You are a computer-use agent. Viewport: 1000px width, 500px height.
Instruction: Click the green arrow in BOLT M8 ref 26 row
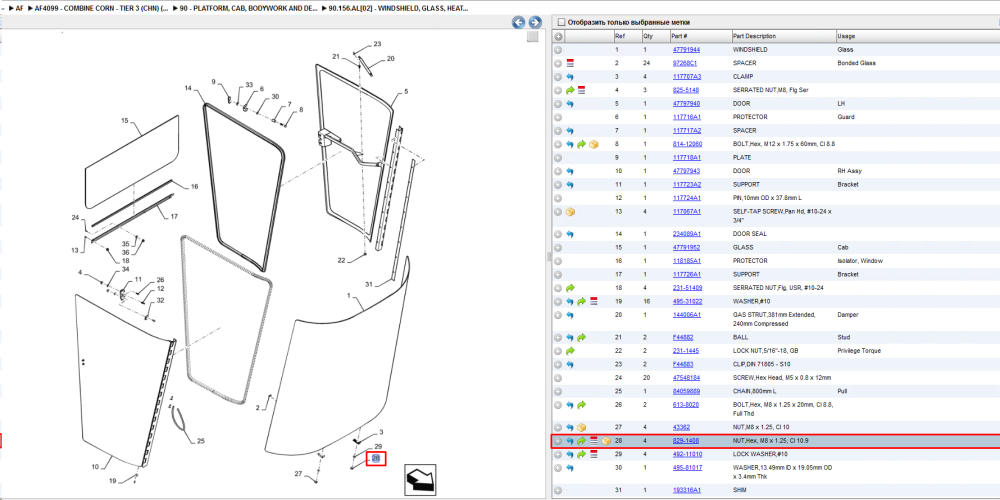(x=582, y=404)
